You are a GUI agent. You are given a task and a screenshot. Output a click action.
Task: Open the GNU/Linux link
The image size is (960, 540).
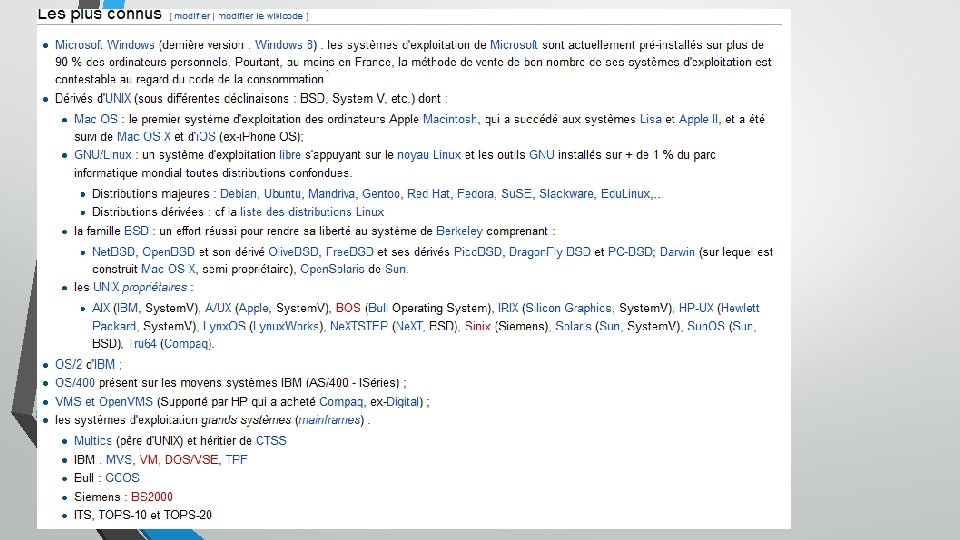[x=103, y=155]
